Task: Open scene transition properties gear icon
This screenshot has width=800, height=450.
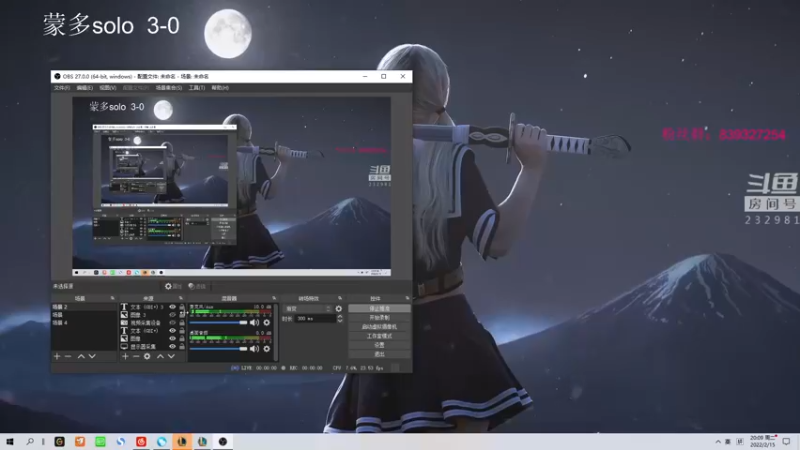Action: point(338,309)
